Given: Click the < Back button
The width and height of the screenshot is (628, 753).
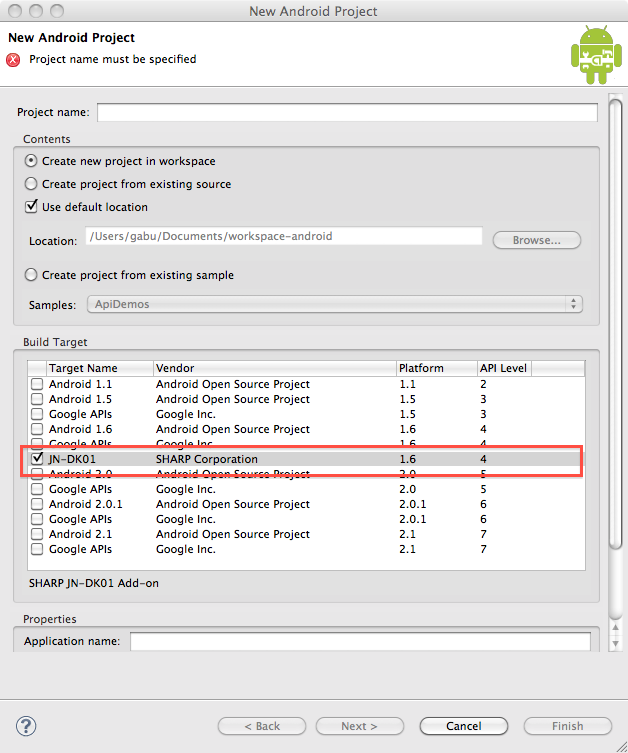Looking at the screenshot, I should click(x=262, y=726).
